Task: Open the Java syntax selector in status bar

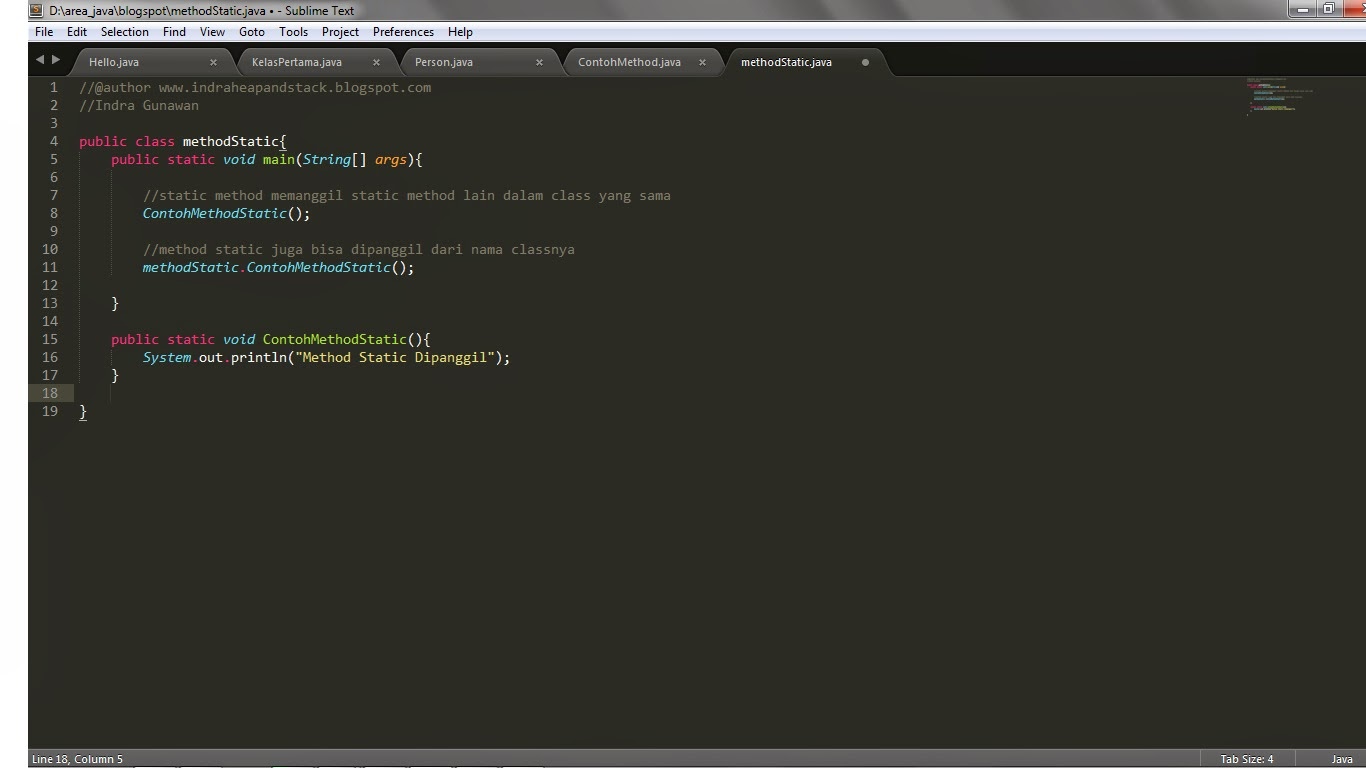Action: [1342, 759]
